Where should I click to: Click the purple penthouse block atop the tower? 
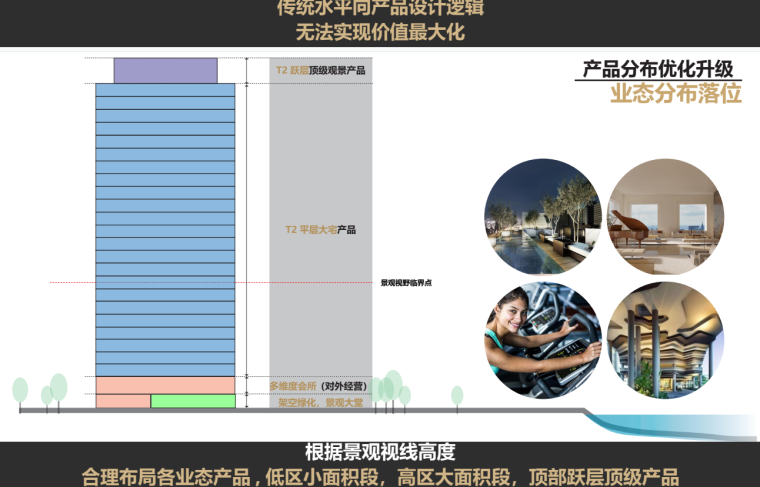[165, 70]
